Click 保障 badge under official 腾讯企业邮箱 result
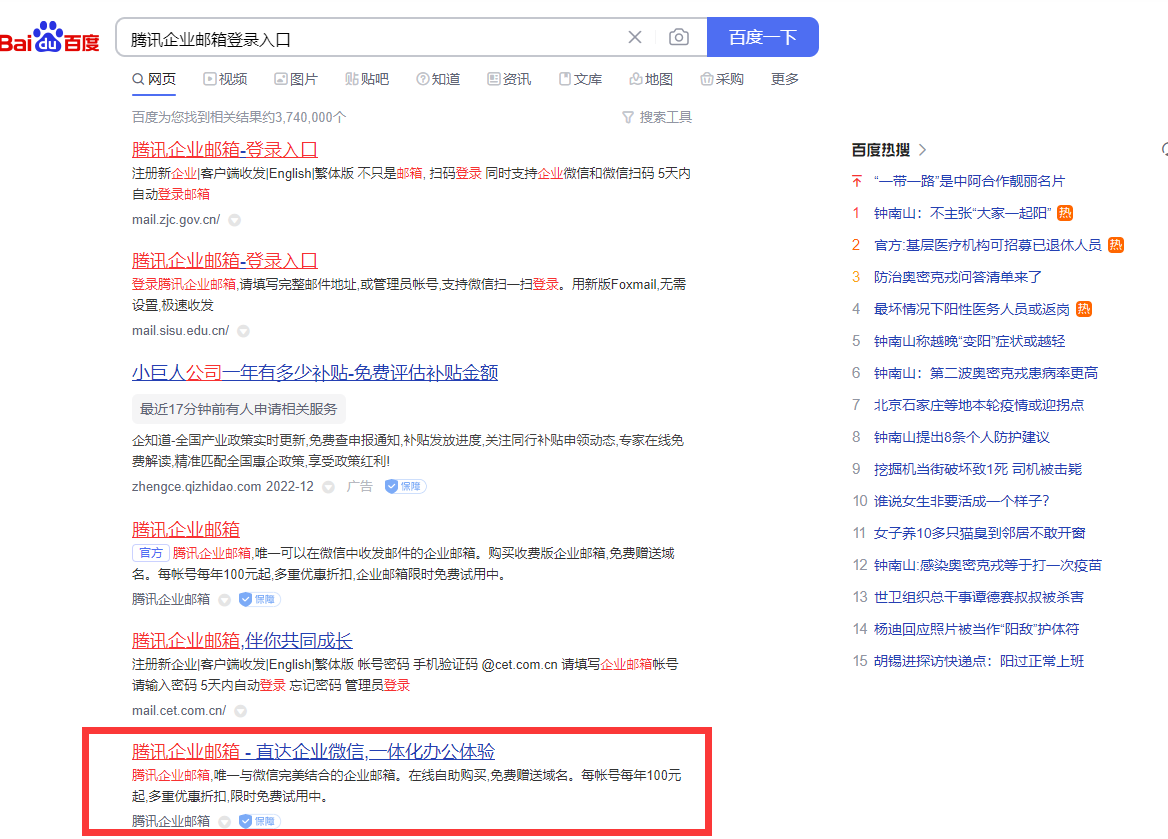 pyautogui.click(x=259, y=599)
